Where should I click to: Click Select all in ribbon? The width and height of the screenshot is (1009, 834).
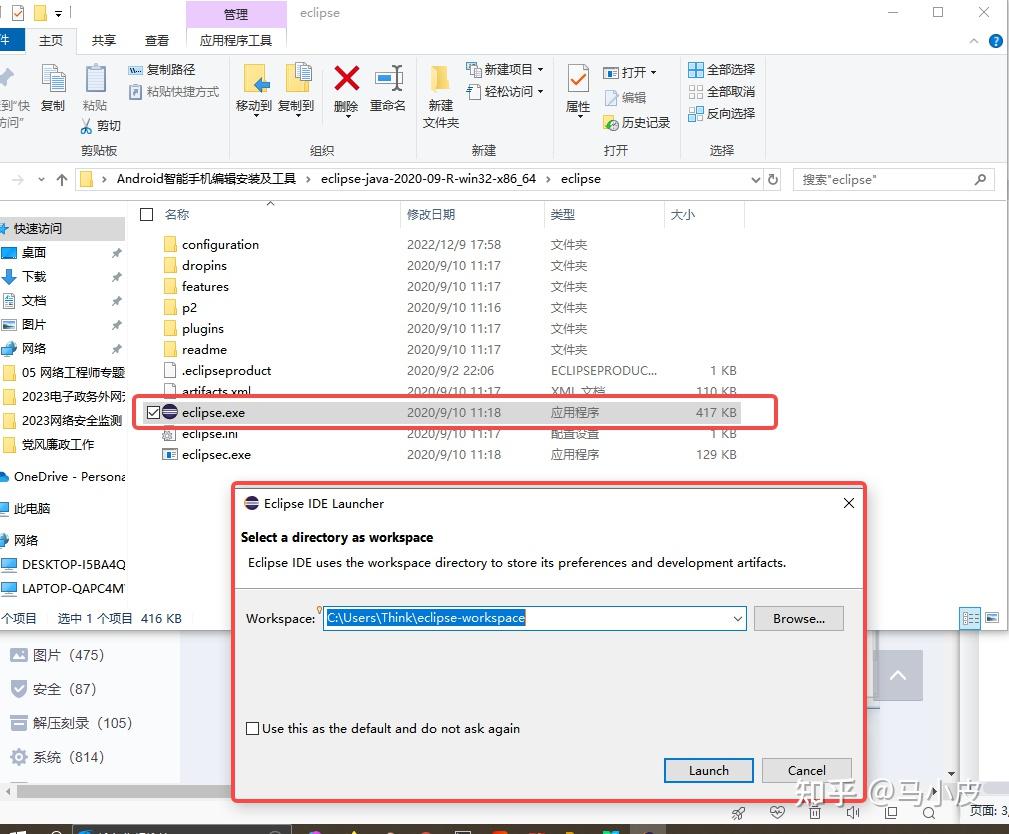(721, 70)
